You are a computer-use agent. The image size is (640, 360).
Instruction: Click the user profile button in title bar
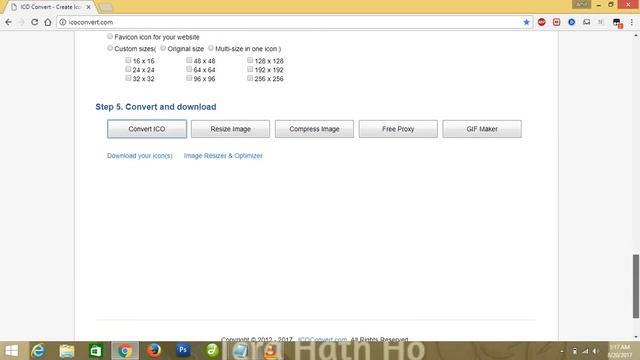(582, 4)
